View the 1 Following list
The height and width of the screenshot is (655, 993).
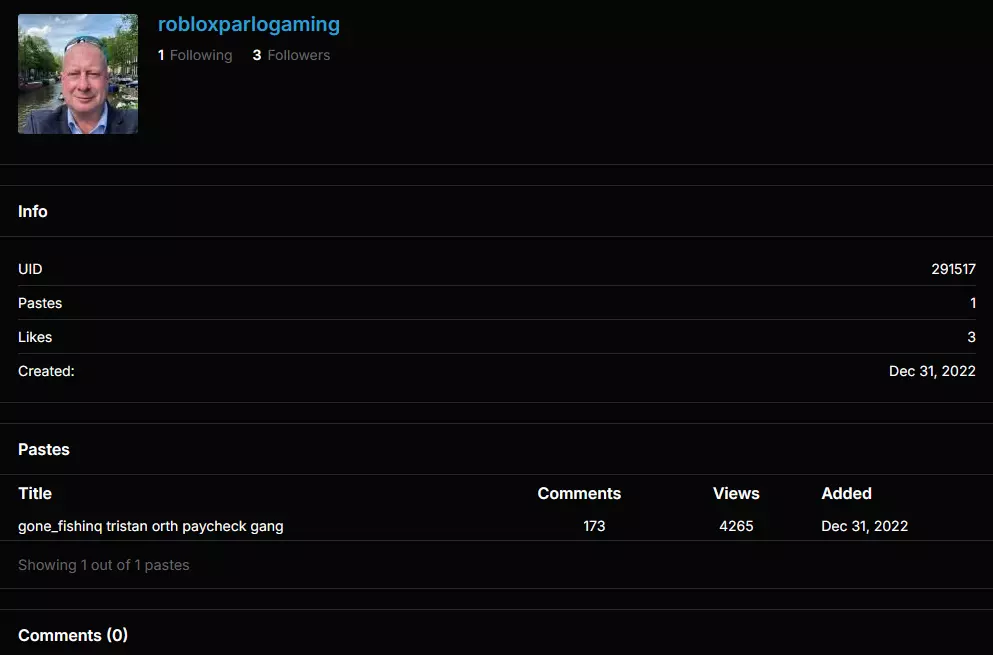[x=195, y=55]
